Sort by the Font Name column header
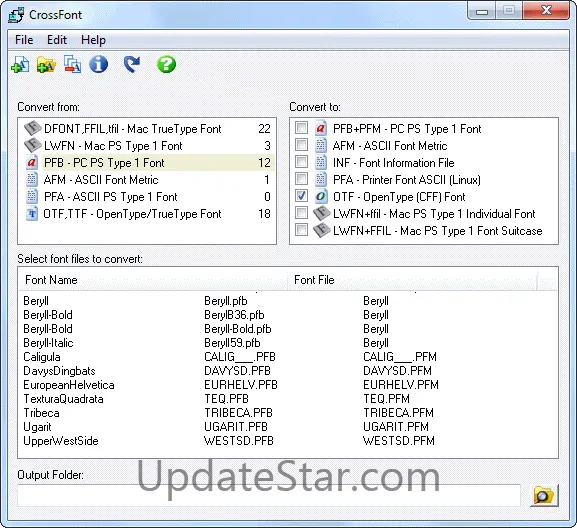The width and height of the screenshot is (577, 528). pyautogui.click(x=153, y=280)
